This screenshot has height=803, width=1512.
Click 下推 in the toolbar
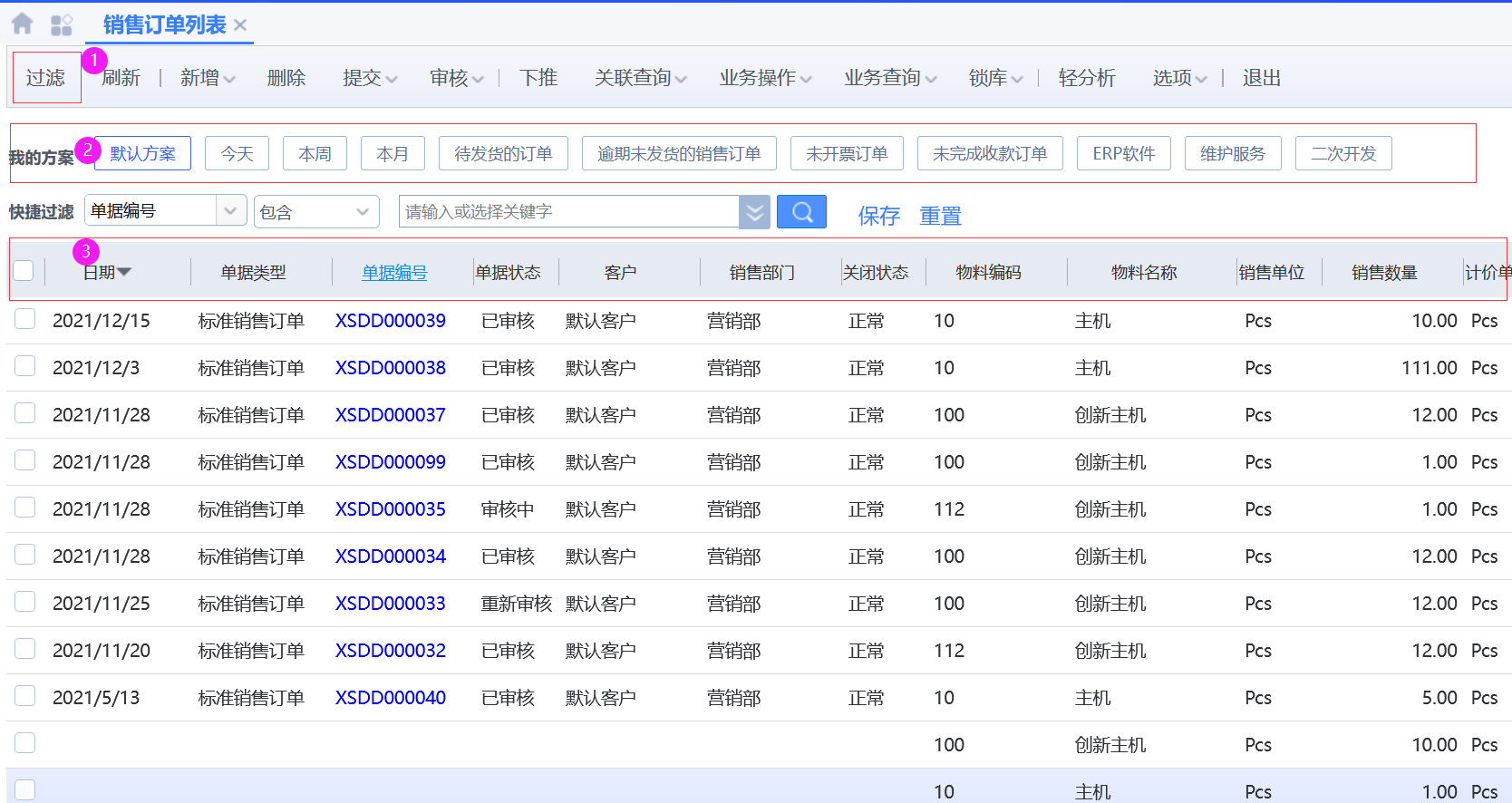[x=538, y=78]
